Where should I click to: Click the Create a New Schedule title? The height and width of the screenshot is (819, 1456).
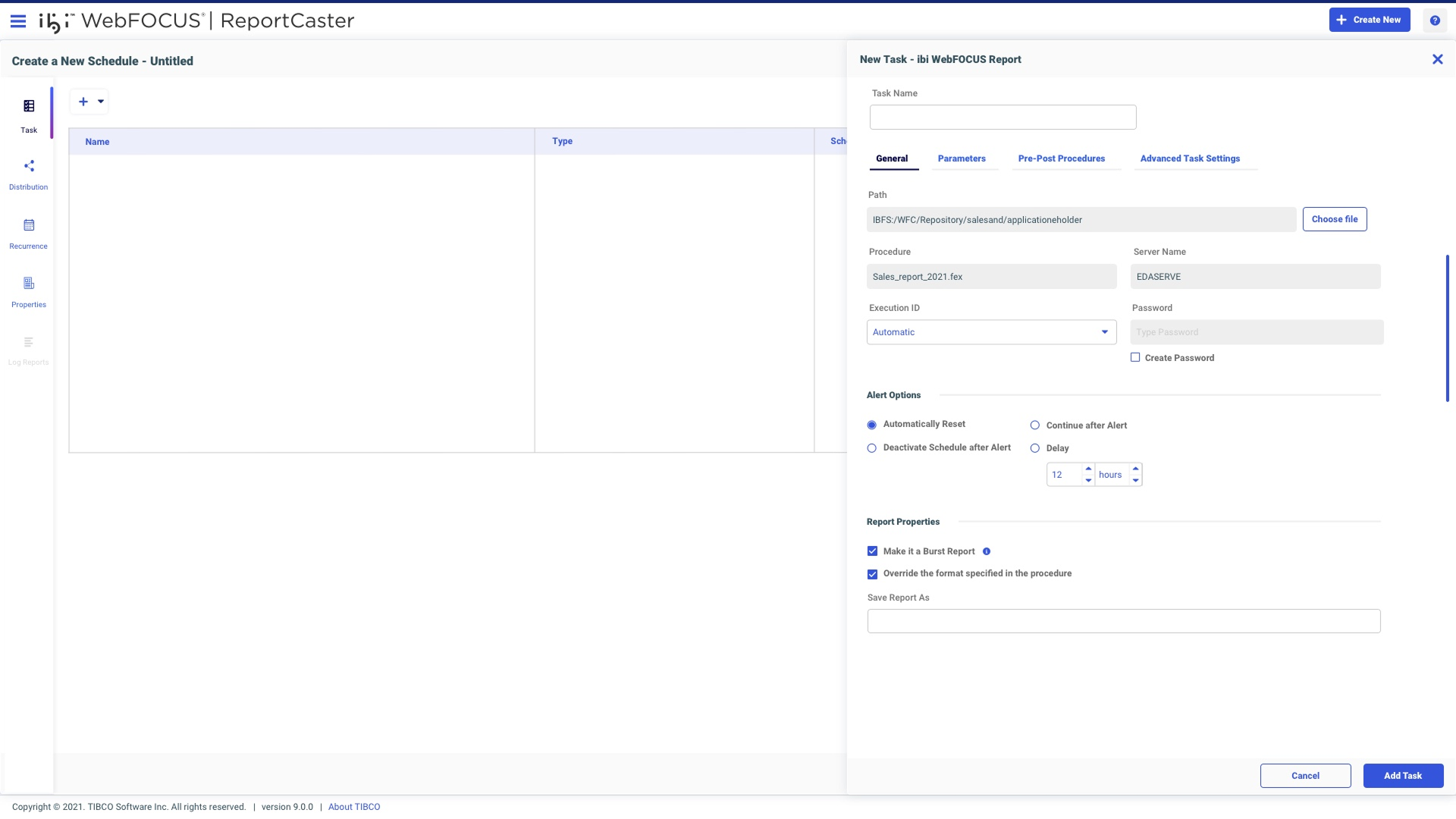click(x=102, y=61)
